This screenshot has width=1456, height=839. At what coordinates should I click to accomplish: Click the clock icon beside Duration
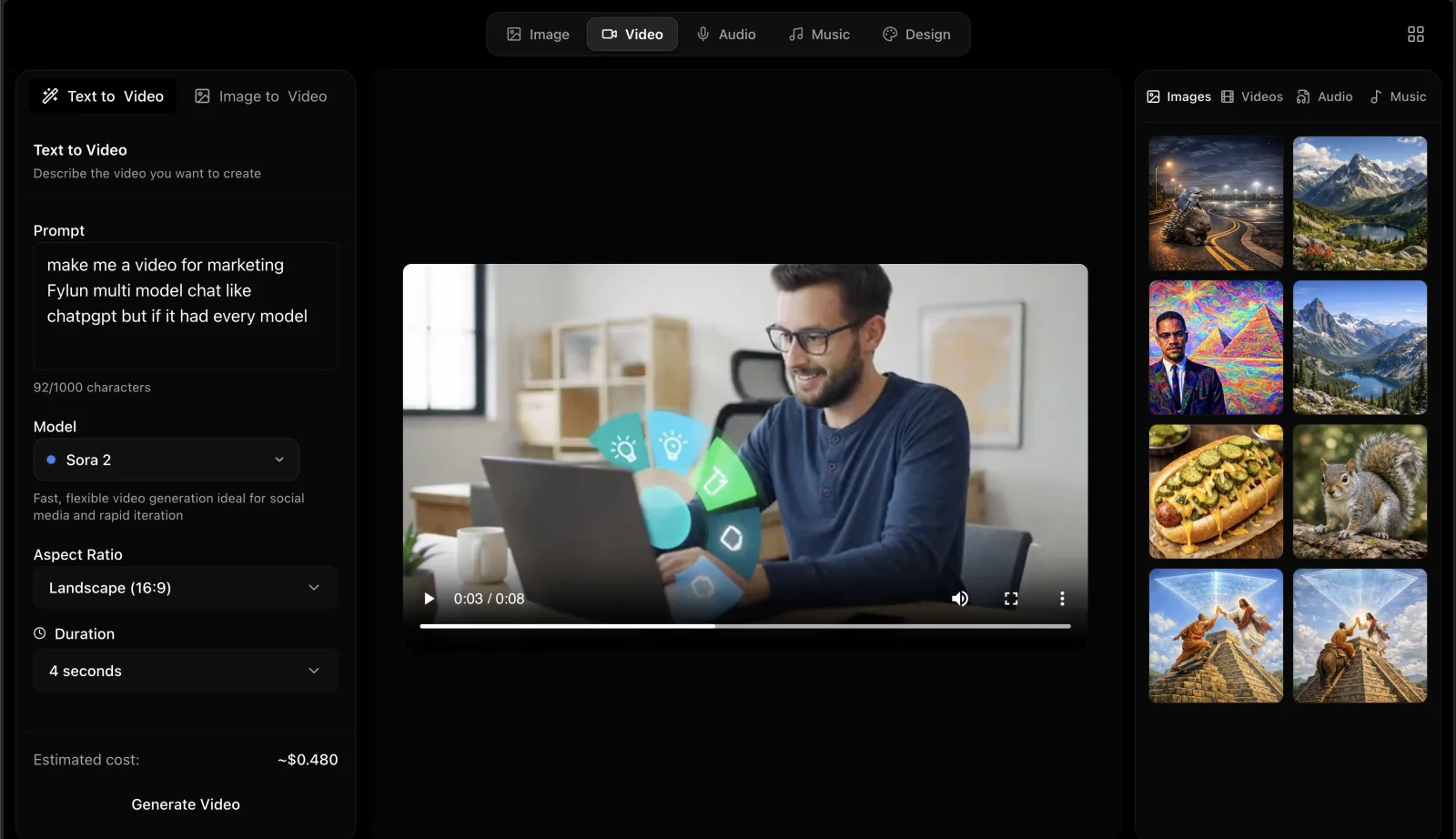40,633
